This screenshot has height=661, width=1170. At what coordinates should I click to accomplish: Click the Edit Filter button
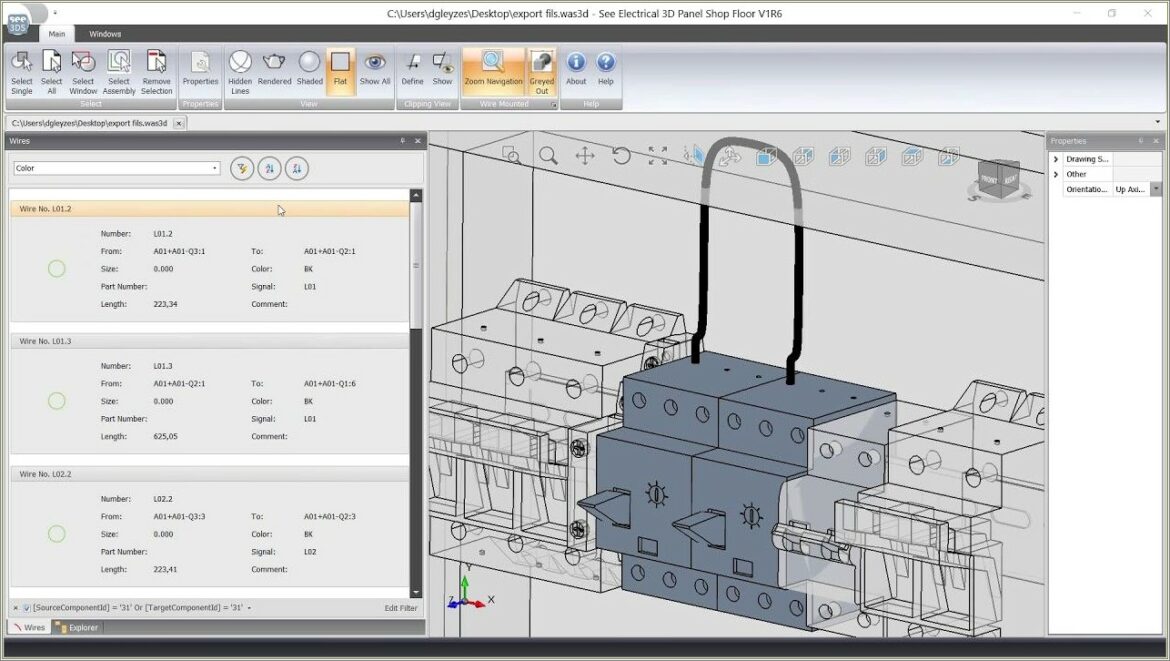coord(401,608)
